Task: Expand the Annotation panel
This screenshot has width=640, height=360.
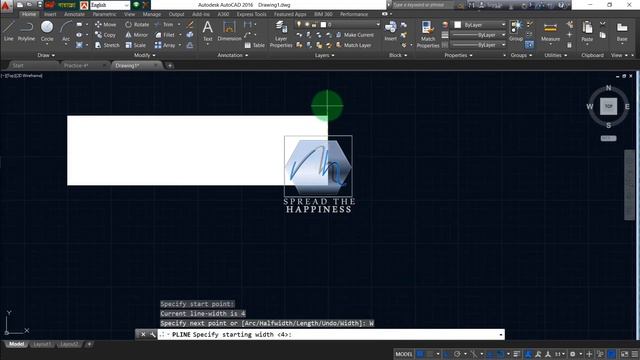Action: (x=233, y=55)
